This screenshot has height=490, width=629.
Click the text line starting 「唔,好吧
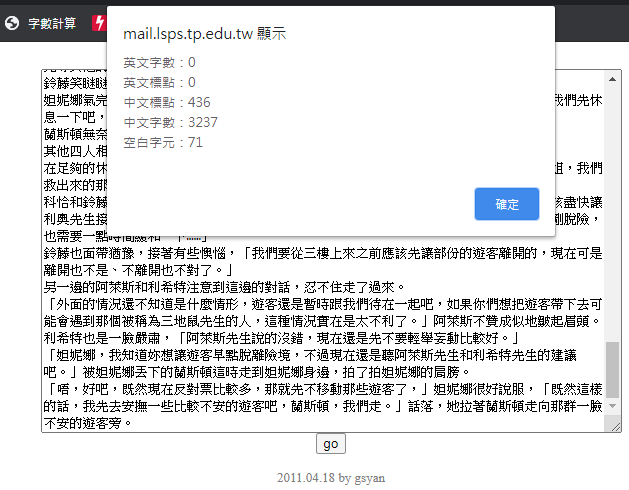[x=323, y=389]
